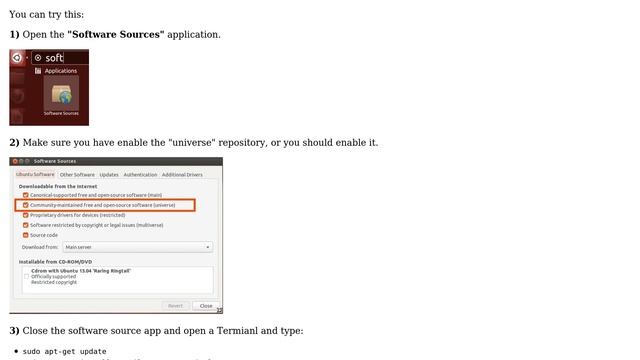
Task: Toggle the Cdrom with Ubuntu 13.04 checkbox
Action: point(27,276)
